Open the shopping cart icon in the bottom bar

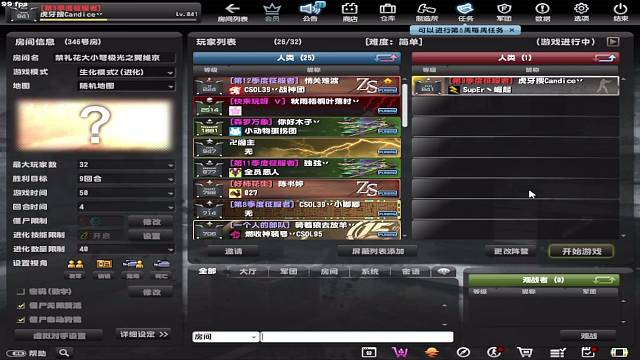click(x=525, y=352)
